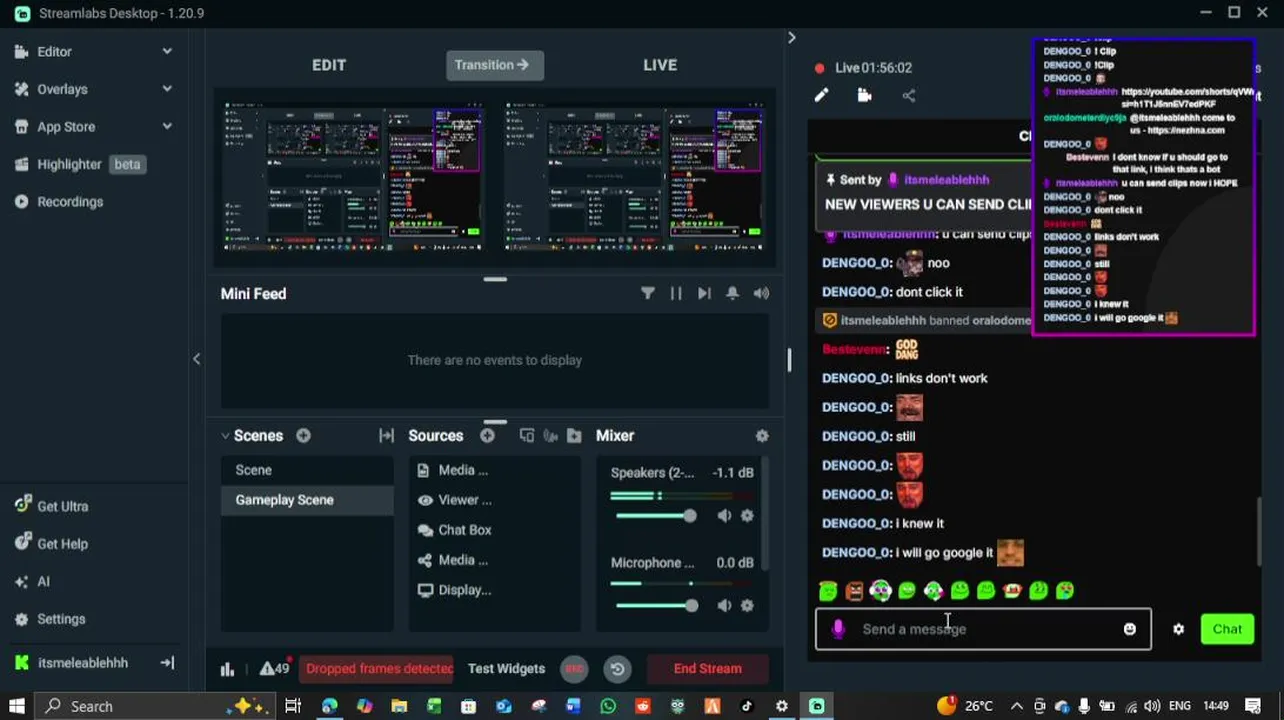This screenshot has width=1284, height=720.
Task: Pause the Mini Feed alert queue
Action: 676,293
